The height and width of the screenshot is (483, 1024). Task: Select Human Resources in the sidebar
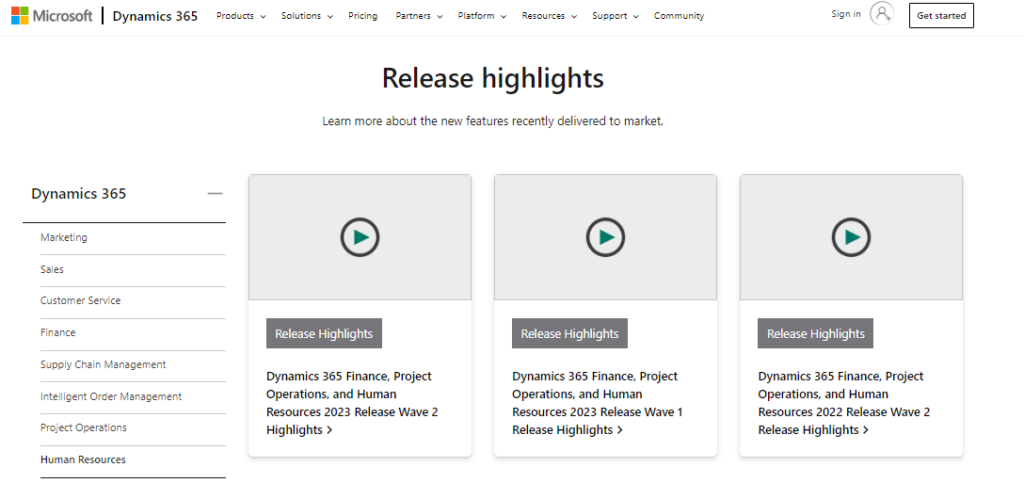click(x=83, y=460)
